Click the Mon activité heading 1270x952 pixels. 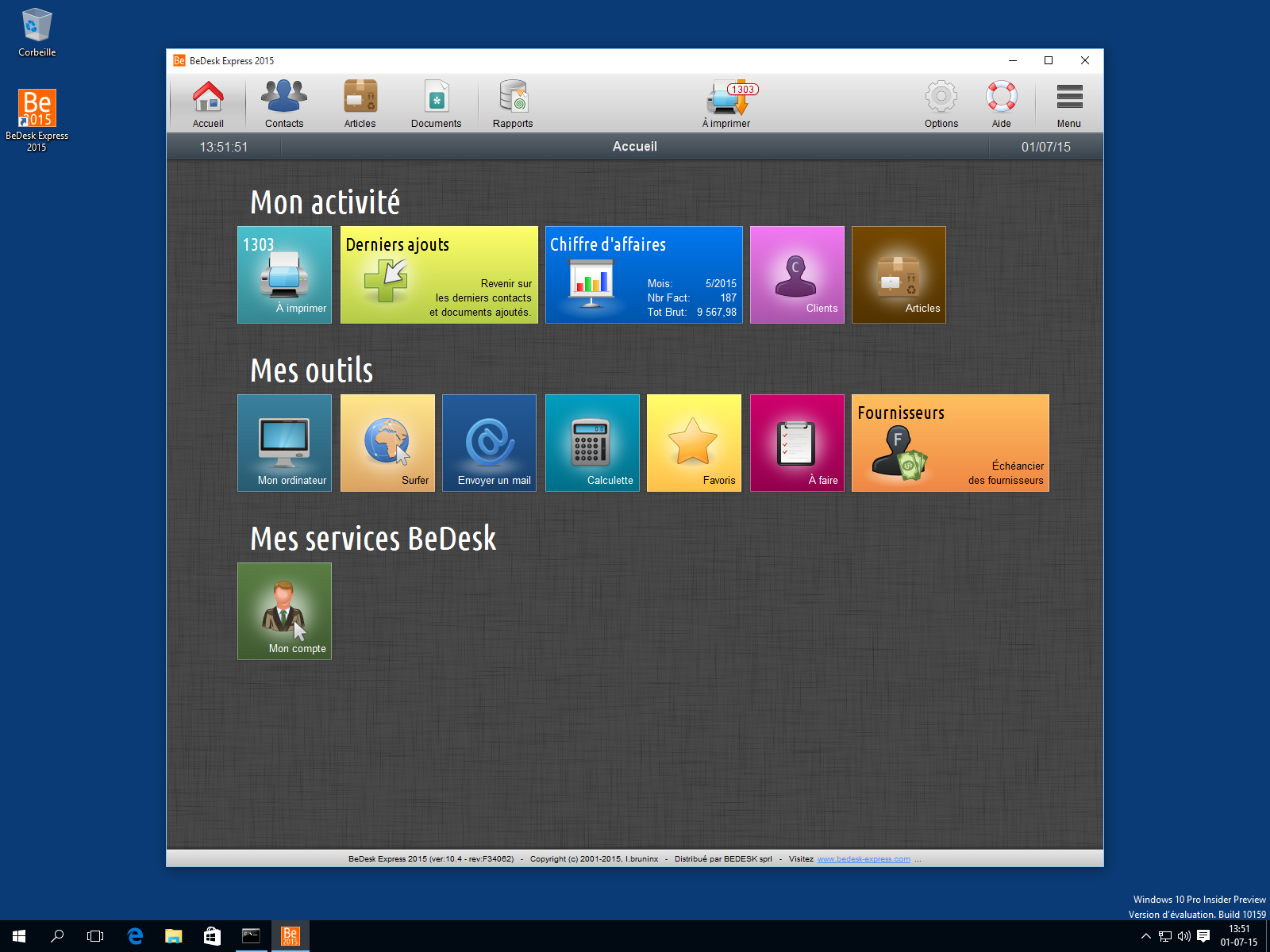325,202
